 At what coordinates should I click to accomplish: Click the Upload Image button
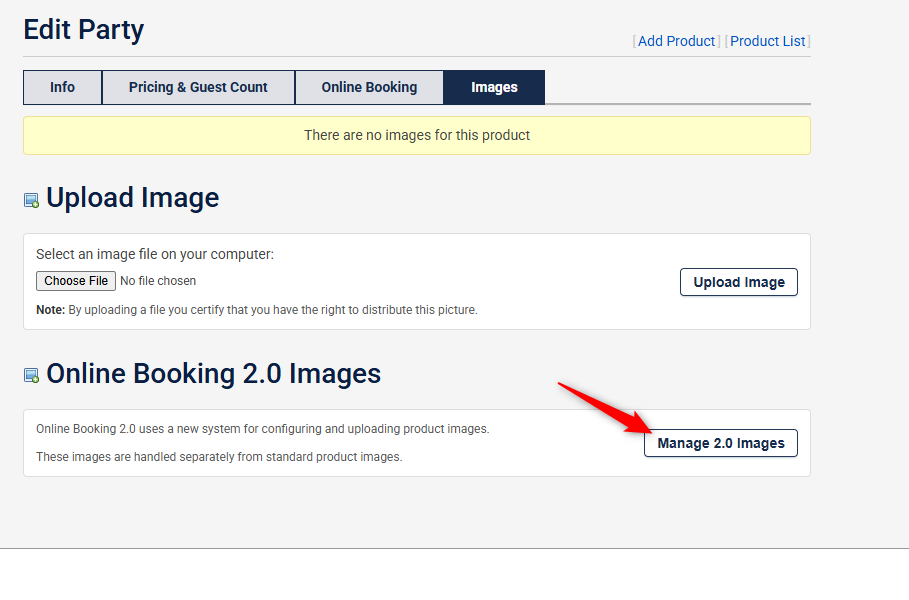(738, 282)
